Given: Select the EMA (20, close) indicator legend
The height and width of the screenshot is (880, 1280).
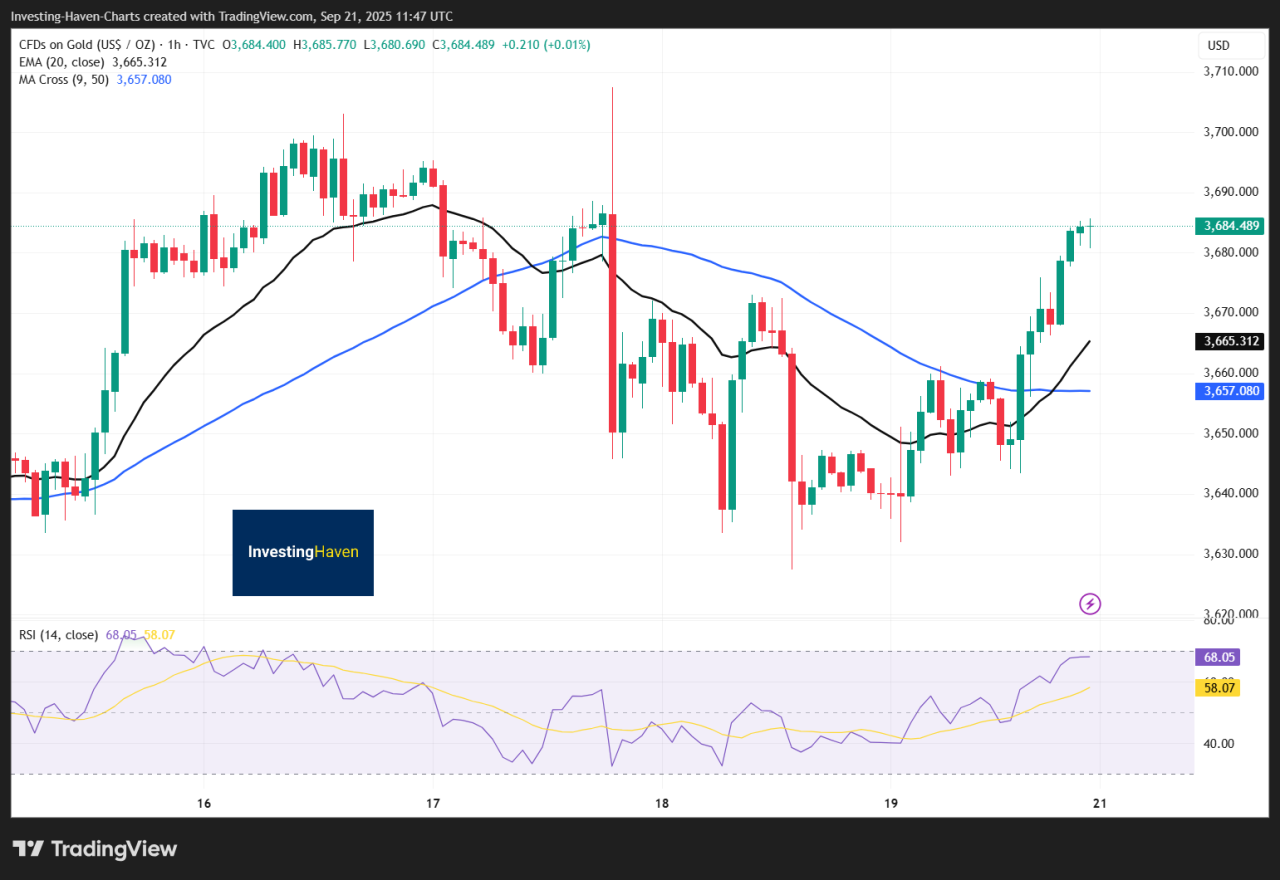Looking at the screenshot, I should (x=69, y=62).
